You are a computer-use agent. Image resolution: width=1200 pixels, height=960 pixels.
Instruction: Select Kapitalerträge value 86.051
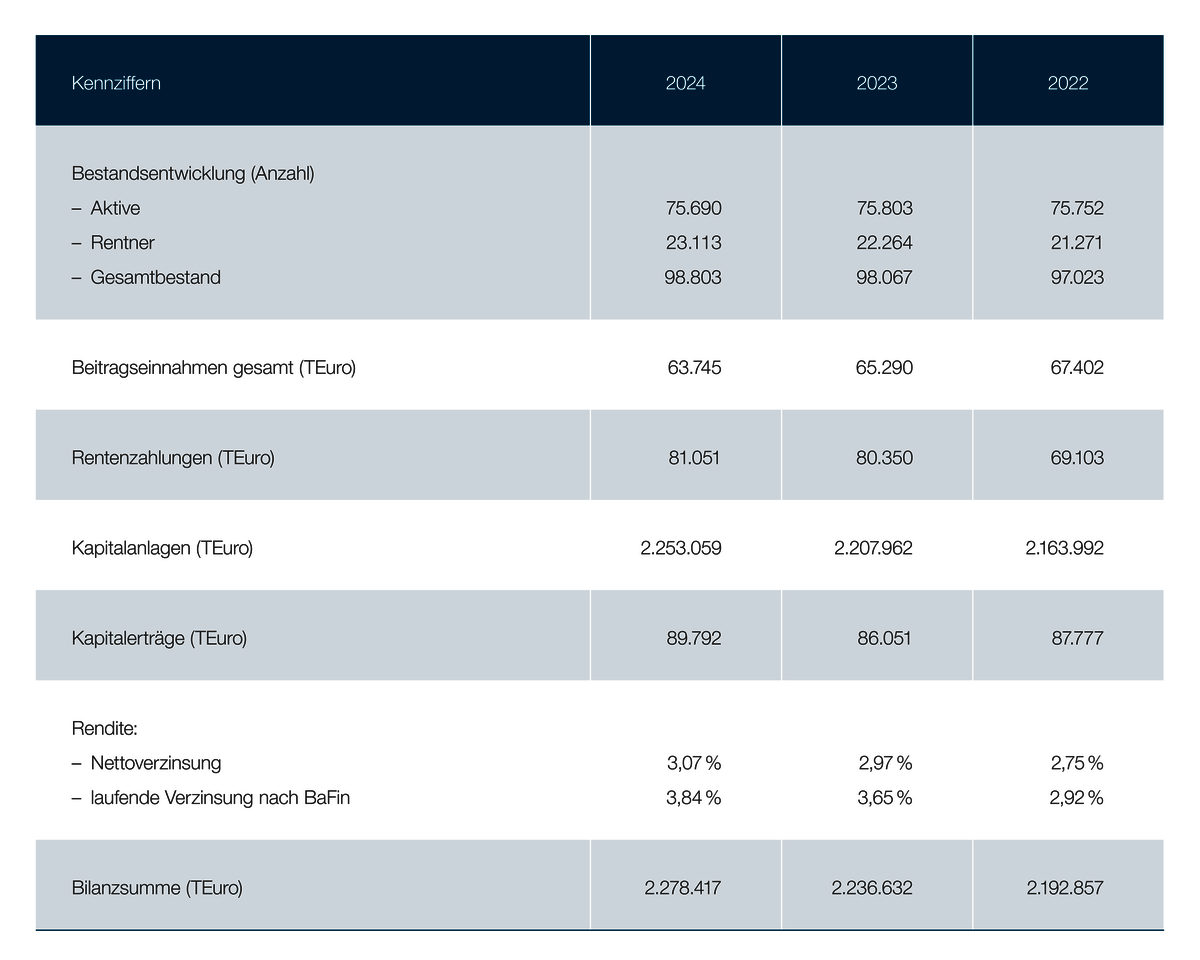[884, 638]
